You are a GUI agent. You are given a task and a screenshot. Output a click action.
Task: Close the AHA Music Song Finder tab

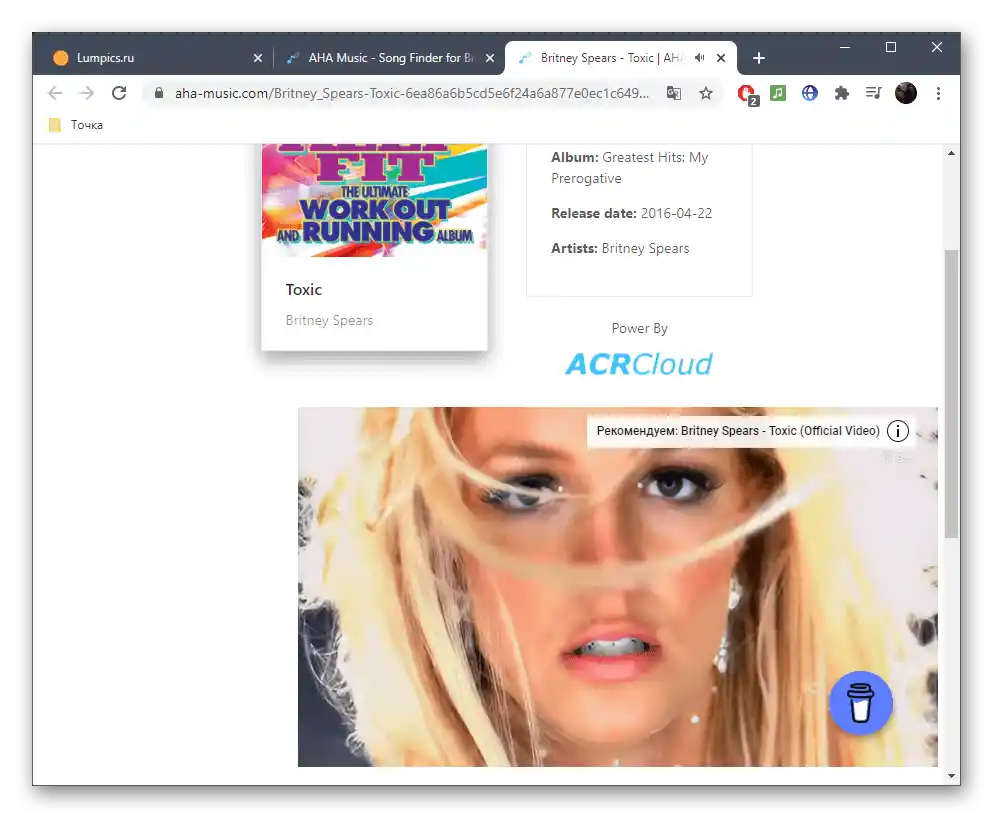click(x=490, y=58)
